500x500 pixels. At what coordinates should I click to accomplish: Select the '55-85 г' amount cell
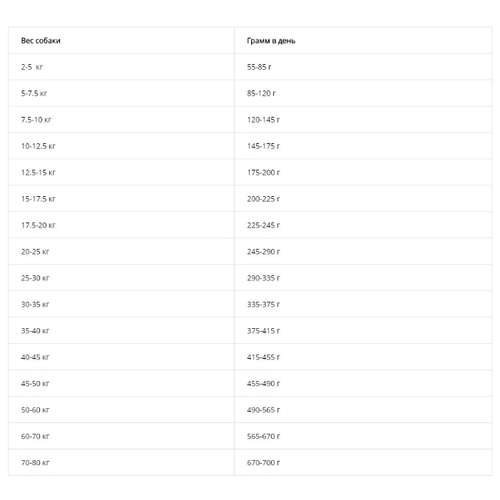(363, 67)
